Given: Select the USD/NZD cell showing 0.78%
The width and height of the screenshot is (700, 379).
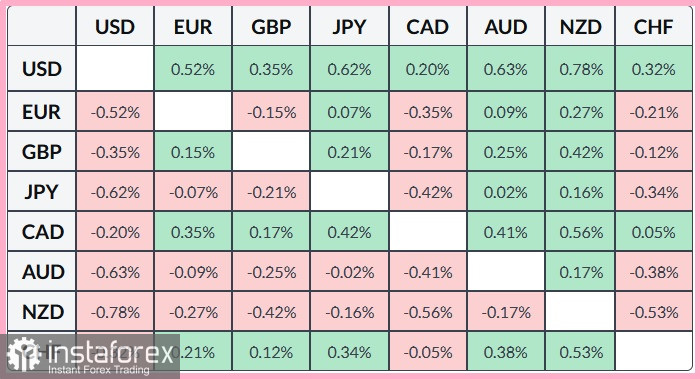Looking at the screenshot, I should point(580,69).
